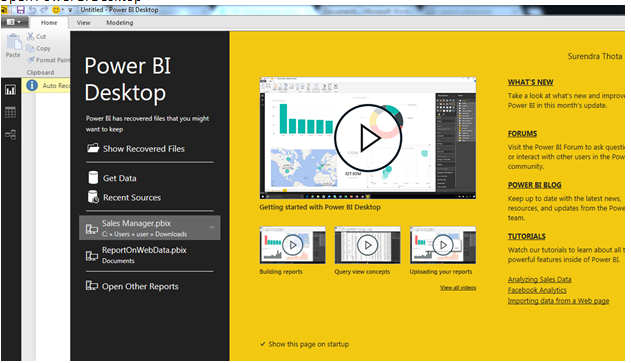Click Show Recovered Files
Screen dimensions: 631x363
(144, 149)
